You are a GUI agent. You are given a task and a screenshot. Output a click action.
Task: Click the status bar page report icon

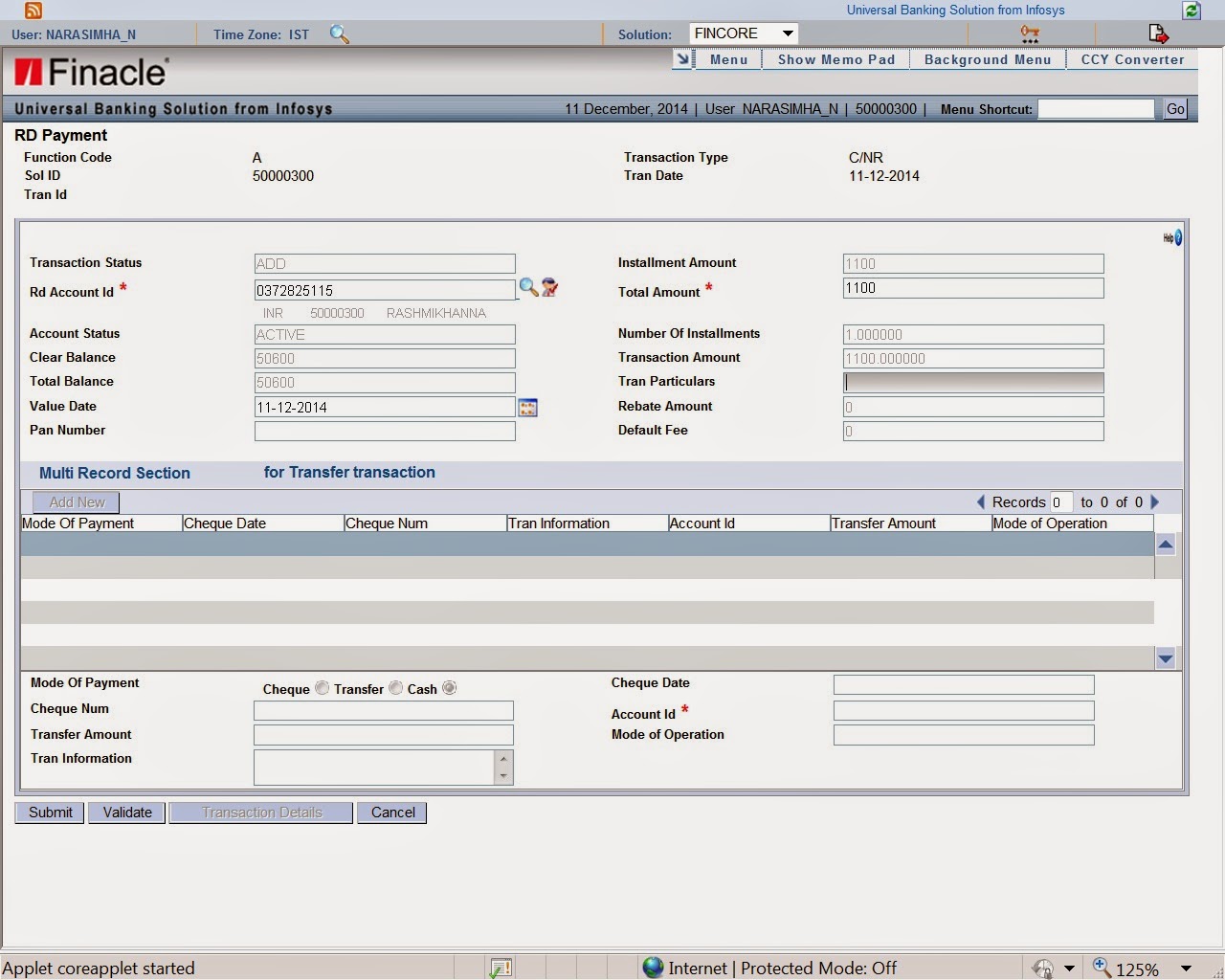(501, 969)
